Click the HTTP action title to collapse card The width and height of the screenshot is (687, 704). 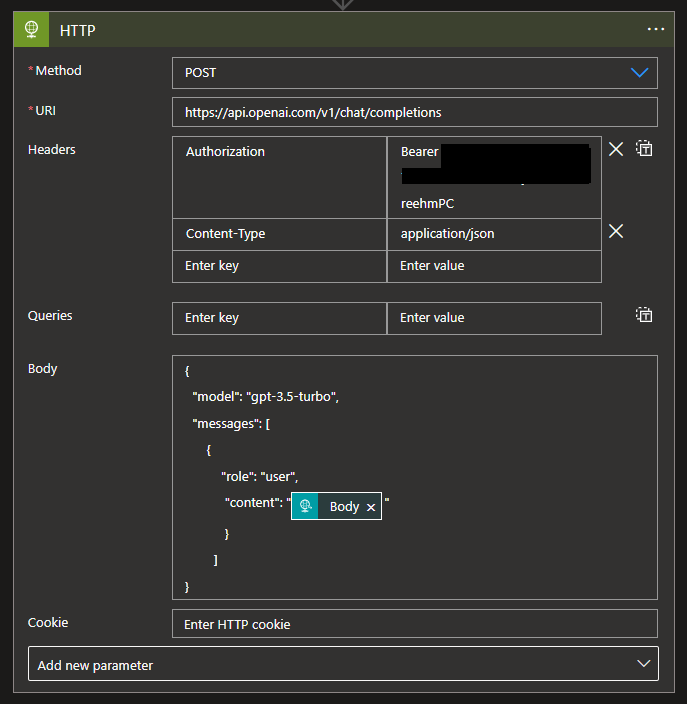pos(78,30)
